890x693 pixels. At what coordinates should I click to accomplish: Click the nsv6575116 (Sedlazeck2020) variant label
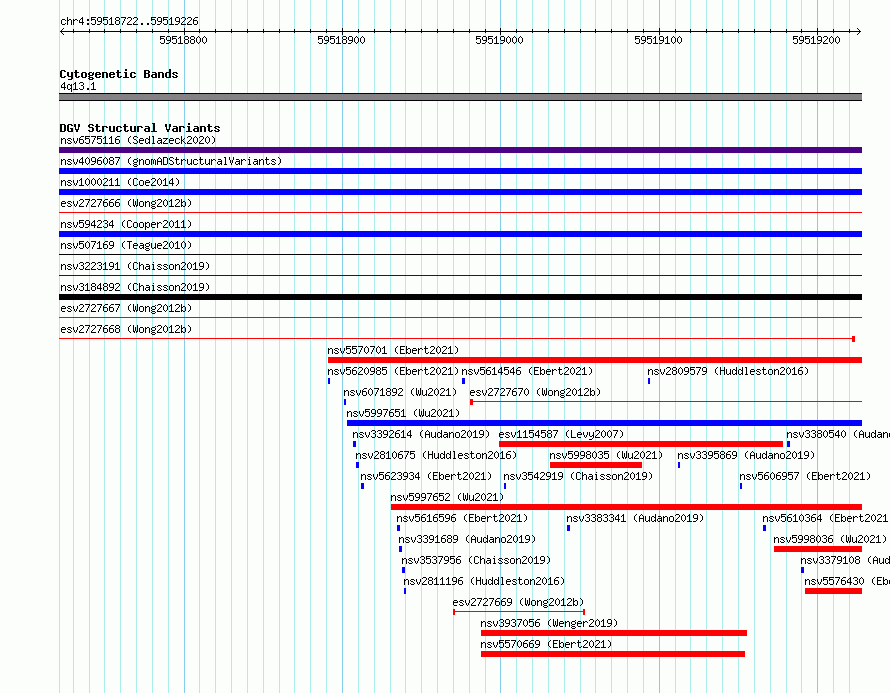(138, 140)
